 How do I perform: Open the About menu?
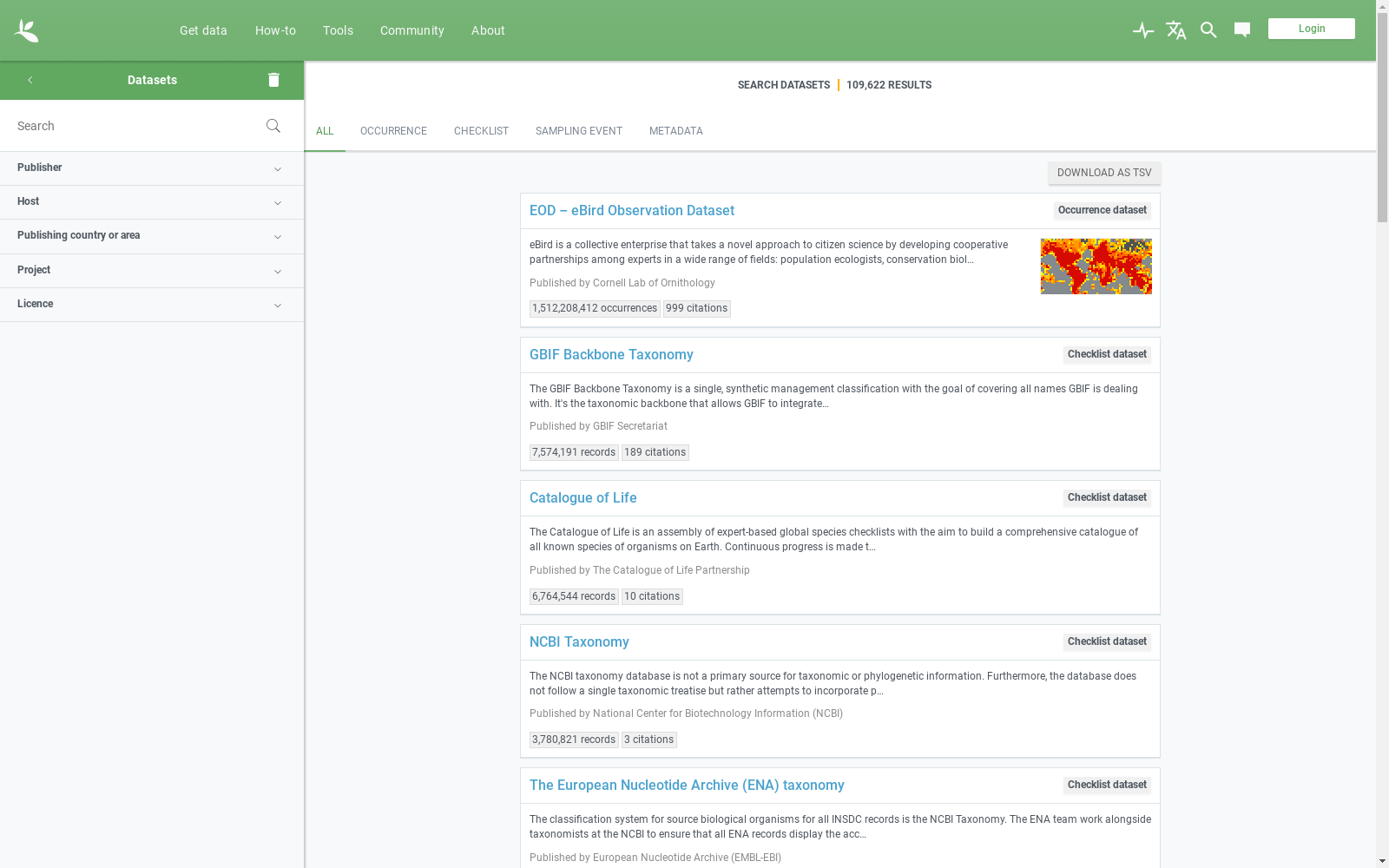[488, 30]
